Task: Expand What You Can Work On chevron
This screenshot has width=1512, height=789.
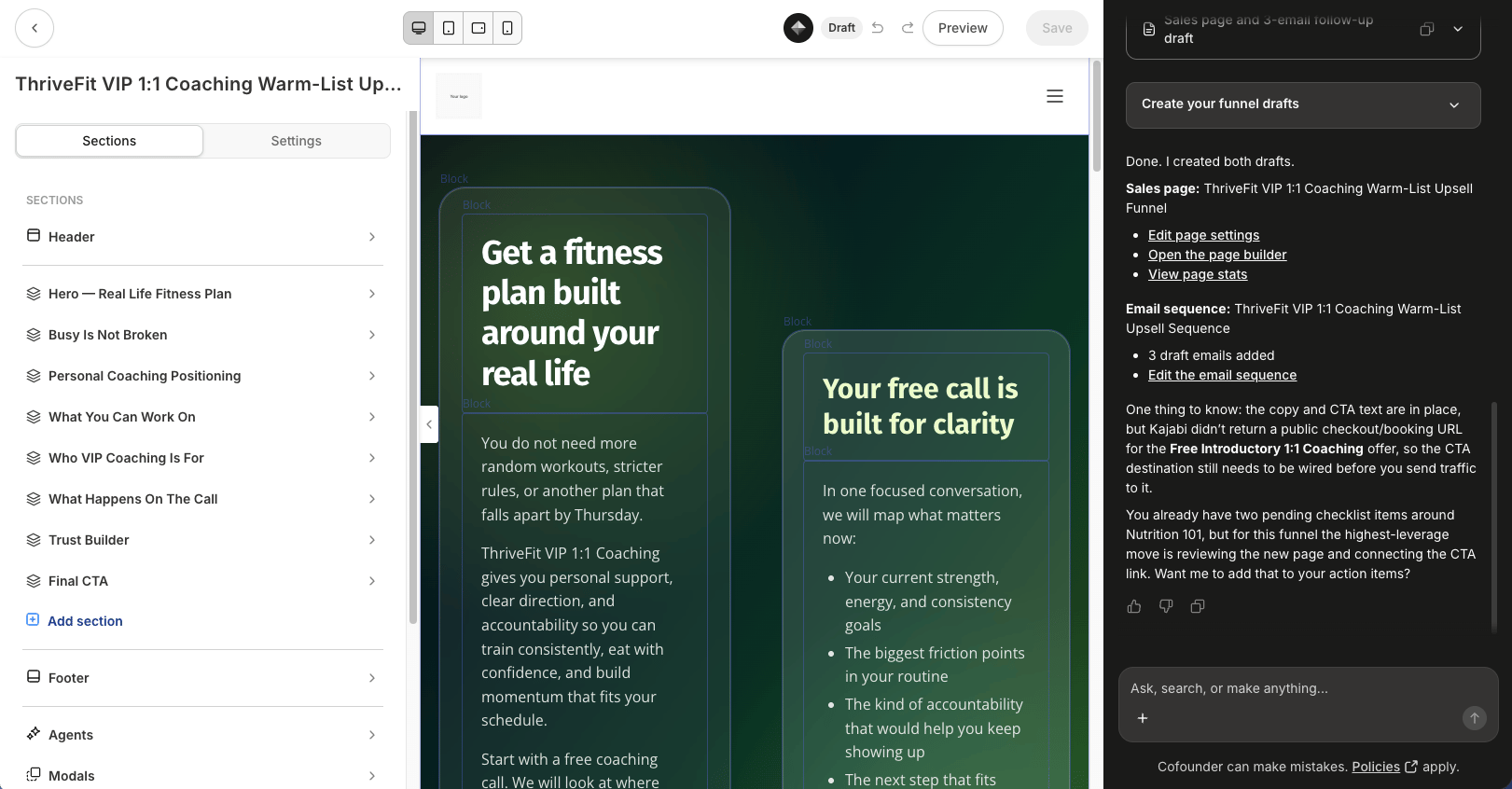Action: tap(372, 417)
